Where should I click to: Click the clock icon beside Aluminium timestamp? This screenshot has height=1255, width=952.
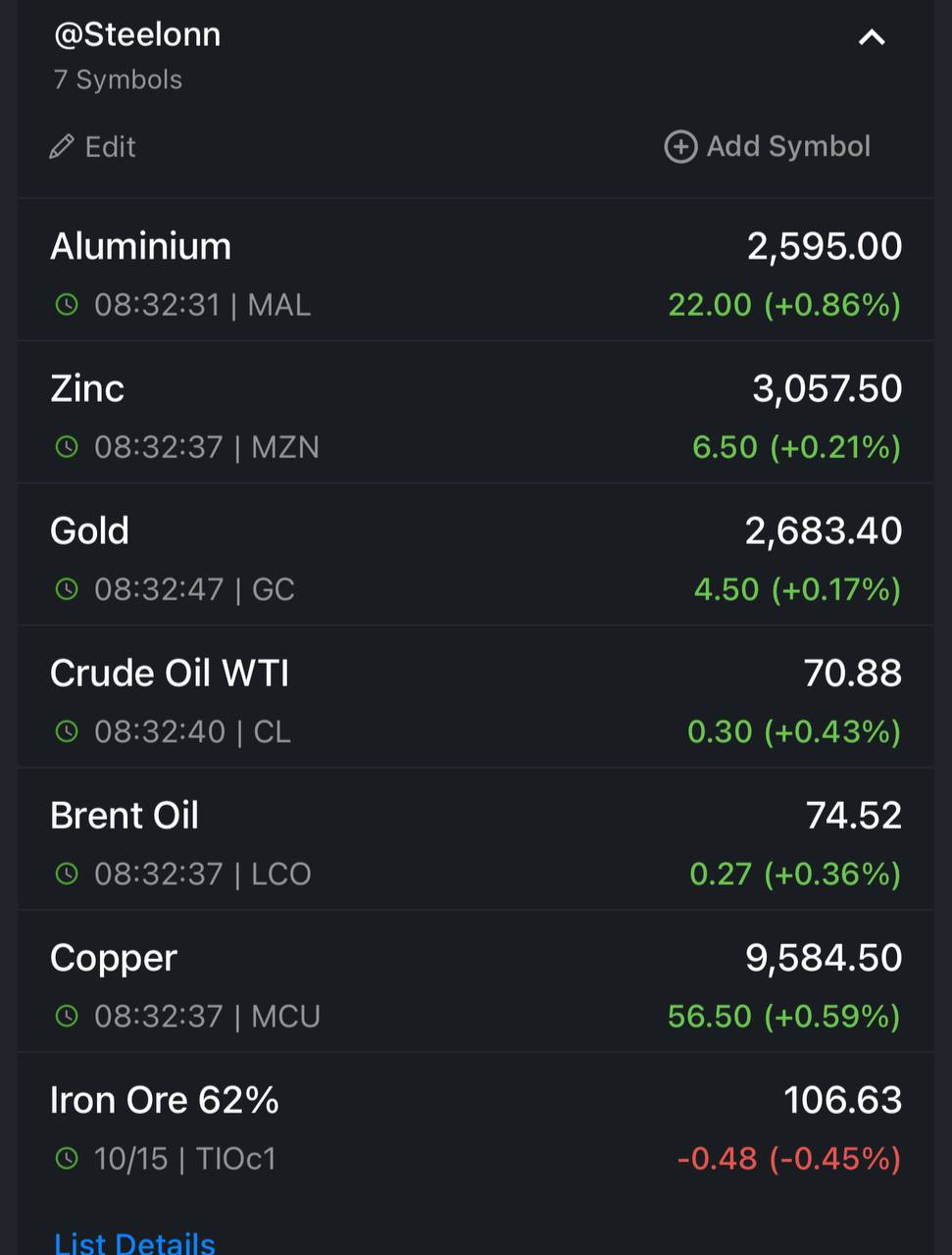pyautogui.click(x=67, y=305)
